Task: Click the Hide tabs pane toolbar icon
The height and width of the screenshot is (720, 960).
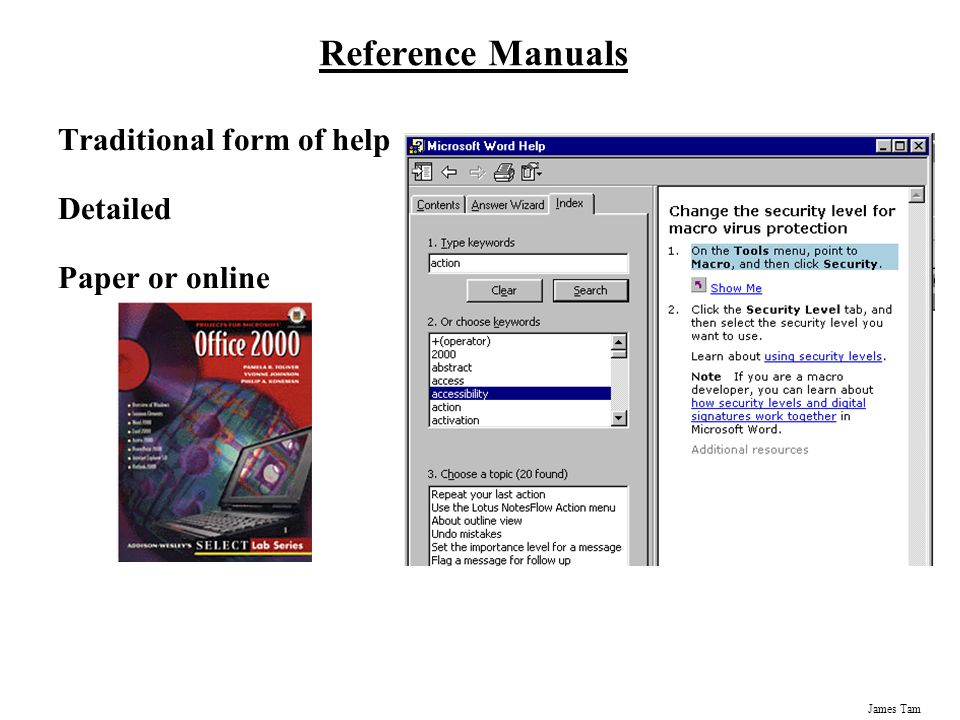Action: 422,172
